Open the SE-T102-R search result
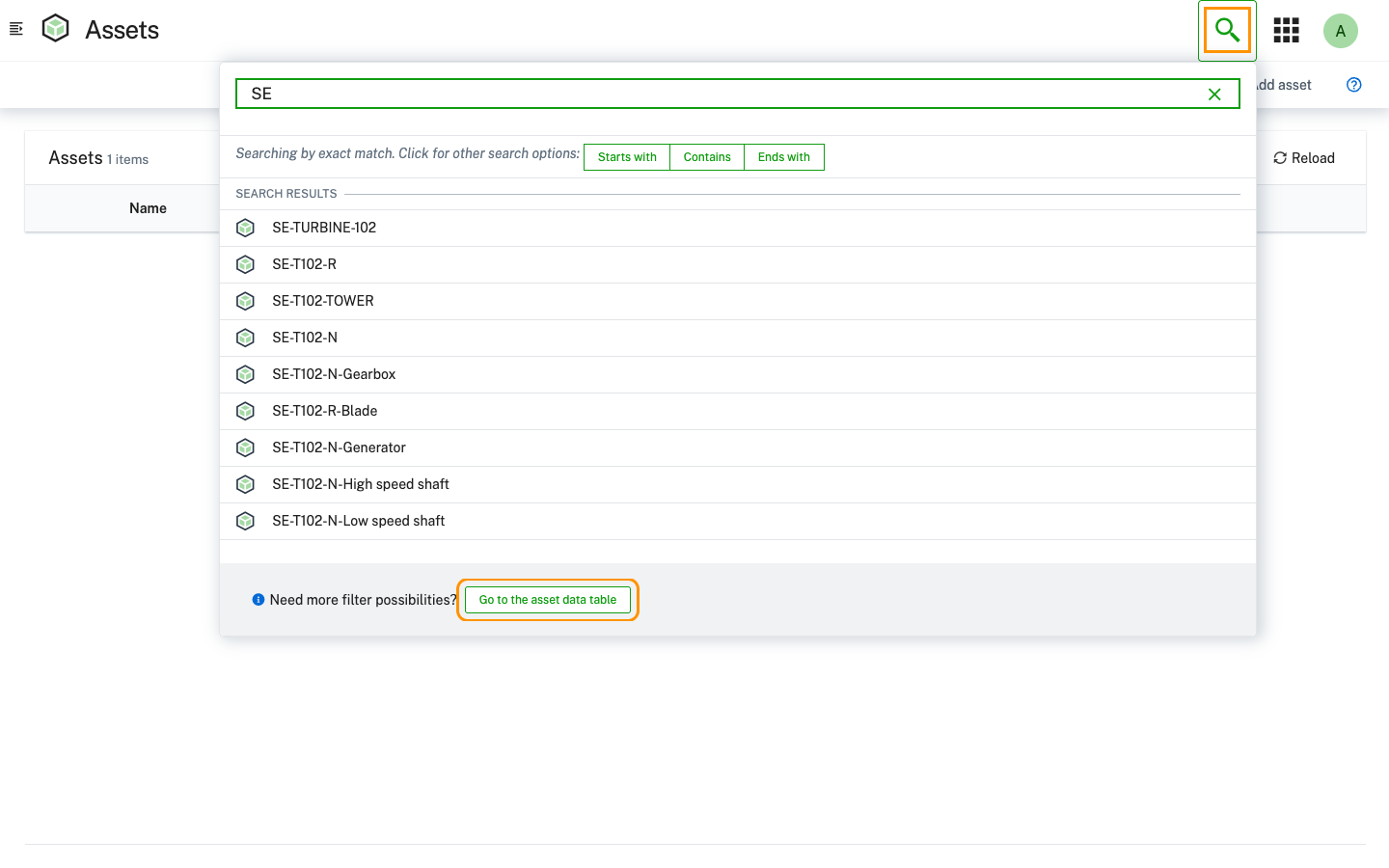Viewport: 1389px width, 868px height. (305, 264)
